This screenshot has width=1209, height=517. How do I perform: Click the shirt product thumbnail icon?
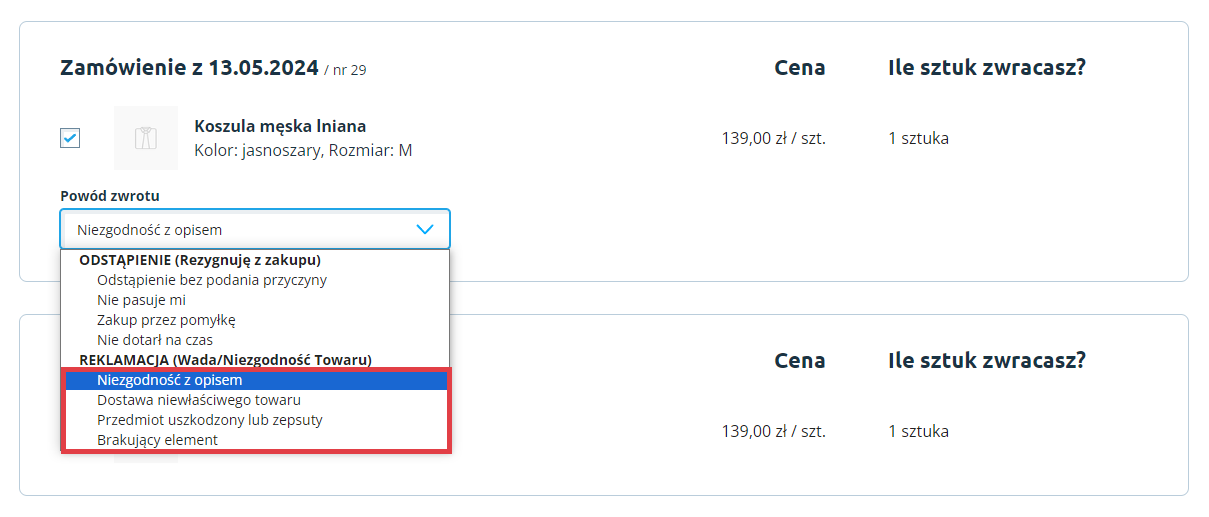click(146, 138)
